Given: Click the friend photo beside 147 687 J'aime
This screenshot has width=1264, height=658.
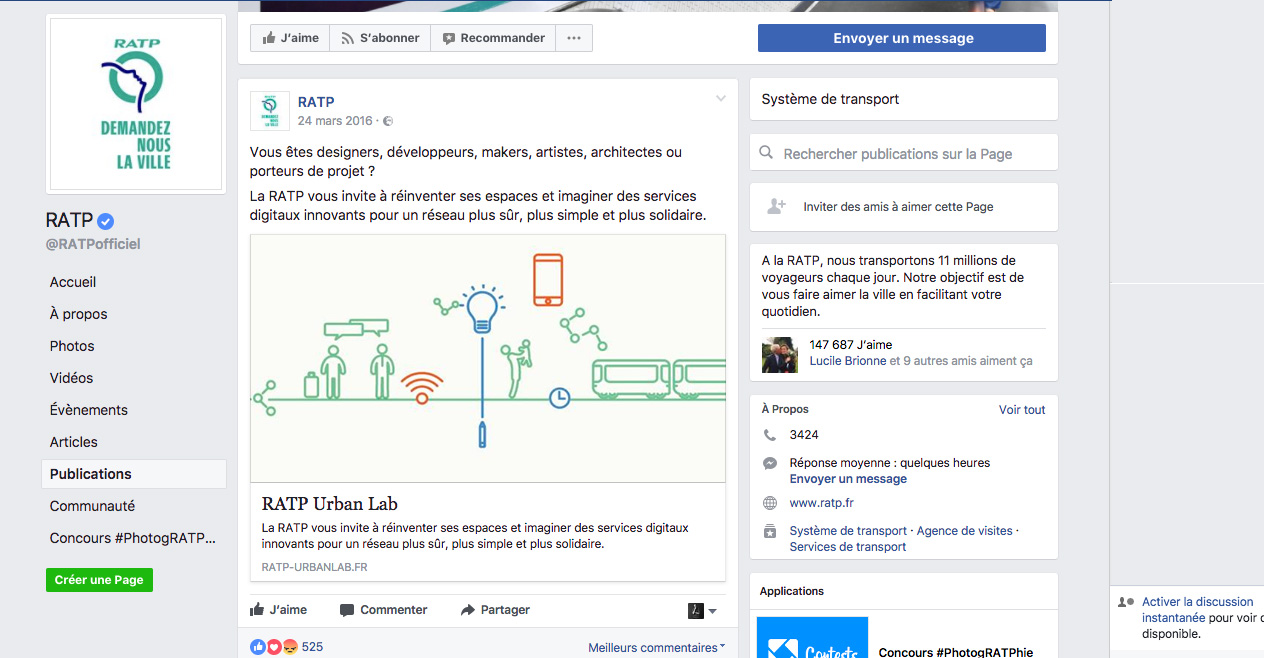Looking at the screenshot, I should point(780,355).
